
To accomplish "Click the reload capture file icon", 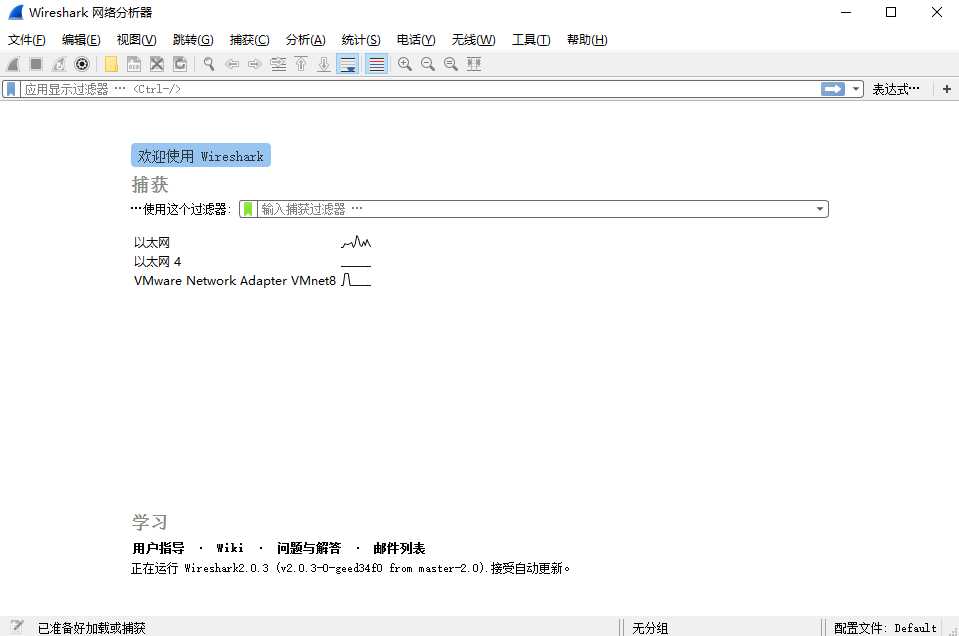I will (180, 64).
